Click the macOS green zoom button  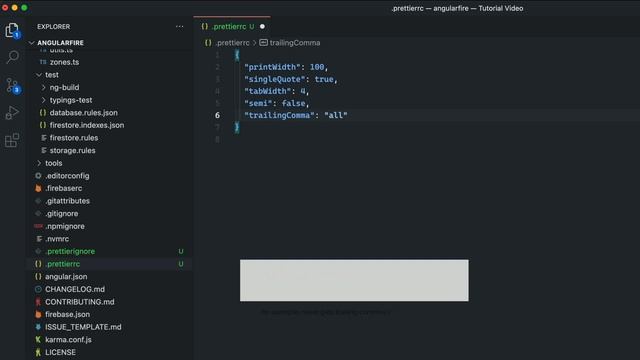tap(24, 8)
